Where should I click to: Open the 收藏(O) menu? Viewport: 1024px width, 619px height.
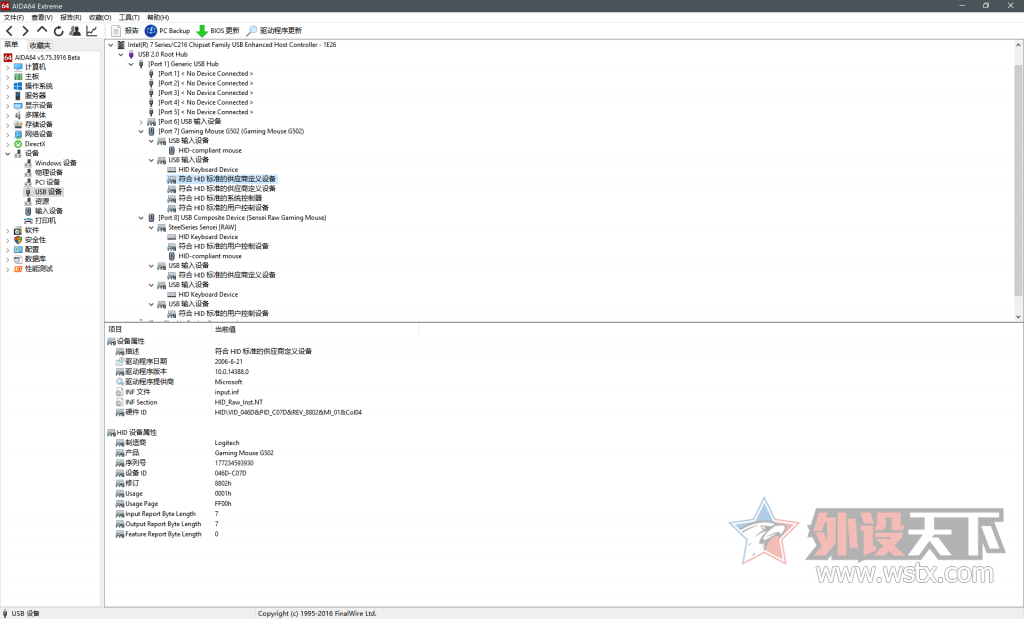[x=100, y=18]
